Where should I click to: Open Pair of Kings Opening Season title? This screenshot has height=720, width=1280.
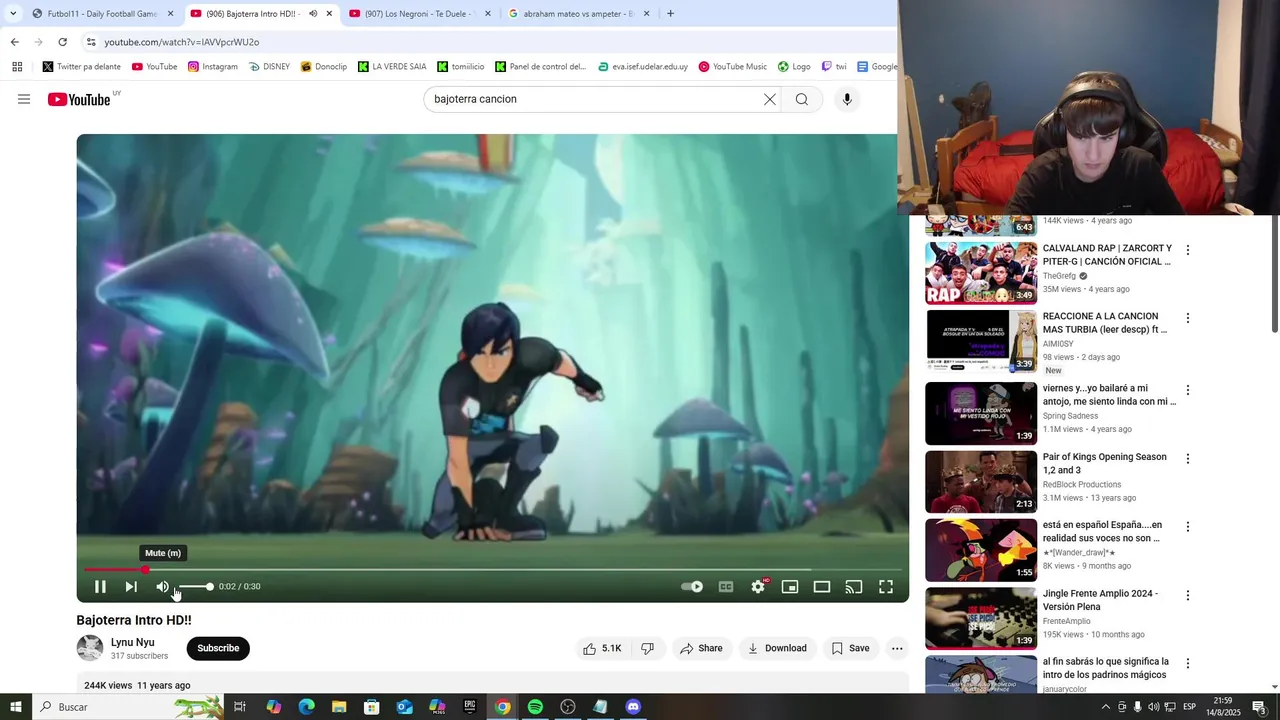coord(1105,463)
